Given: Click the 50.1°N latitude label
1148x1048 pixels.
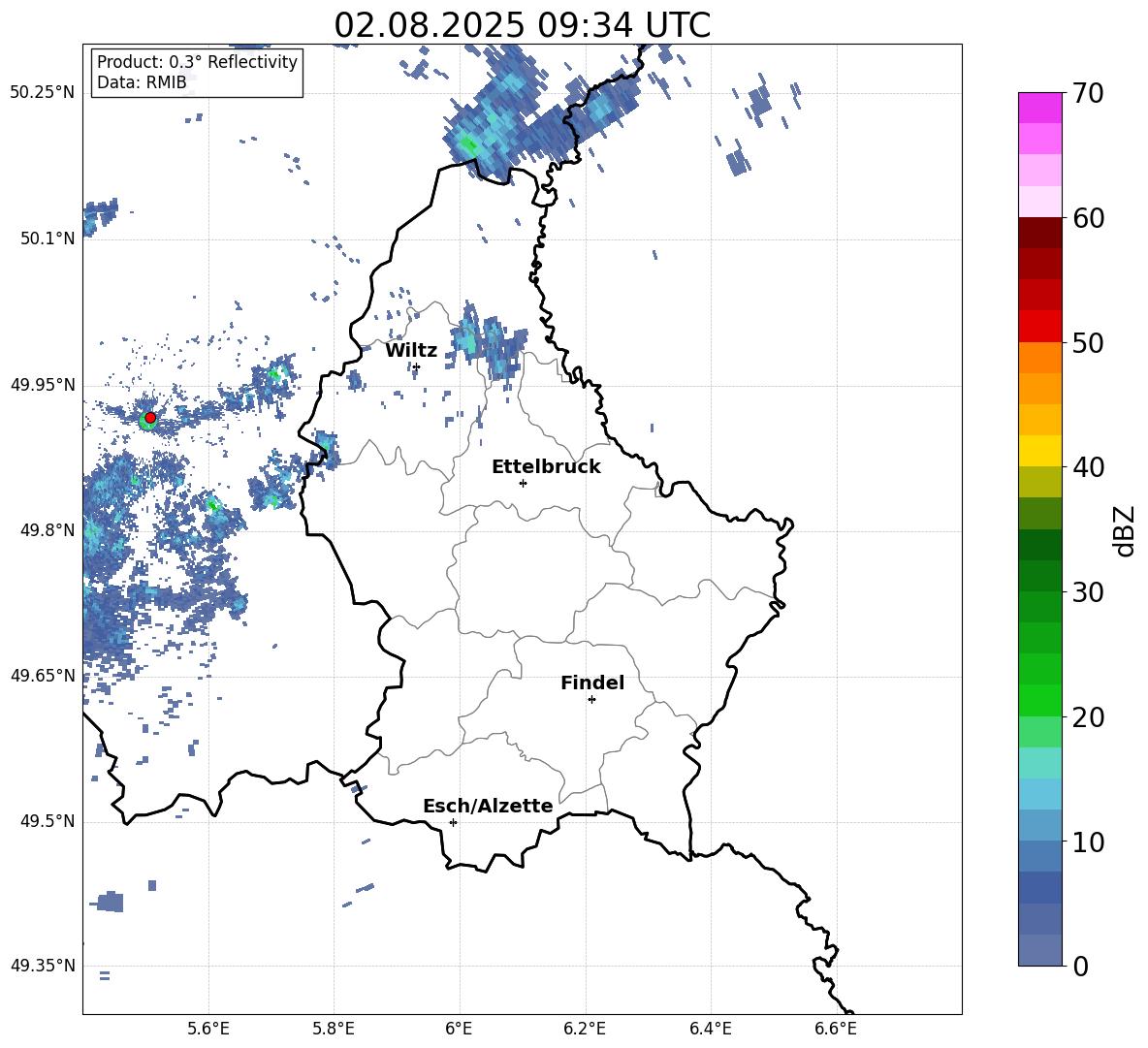Looking at the screenshot, I should [x=48, y=238].
